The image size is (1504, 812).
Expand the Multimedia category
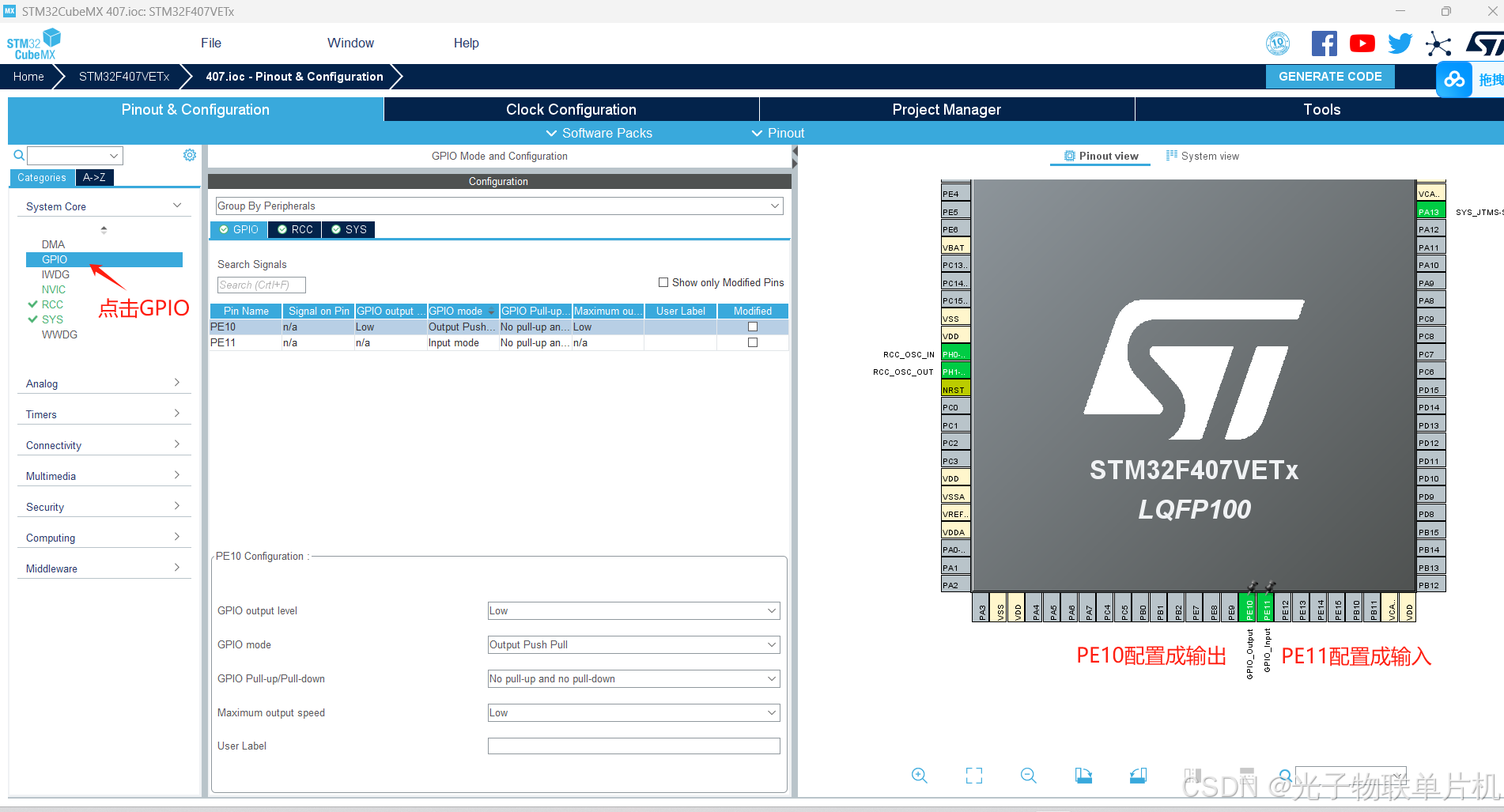point(104,476)
